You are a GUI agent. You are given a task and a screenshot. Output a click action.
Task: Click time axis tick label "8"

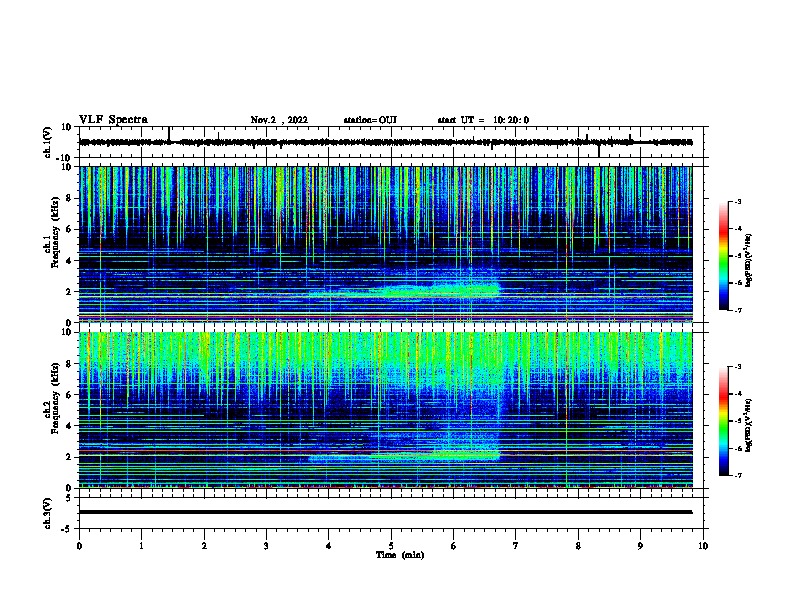pos(578,546)
